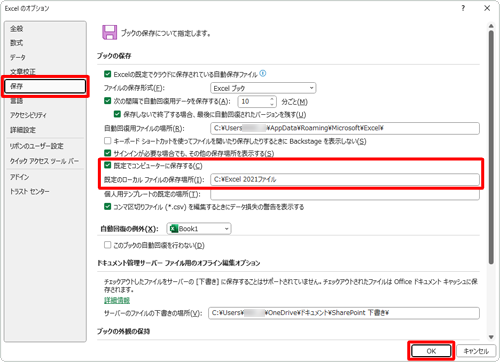
Task: Decrease the auto-recover minutes spinner
Action: click(x=272, y=104)
